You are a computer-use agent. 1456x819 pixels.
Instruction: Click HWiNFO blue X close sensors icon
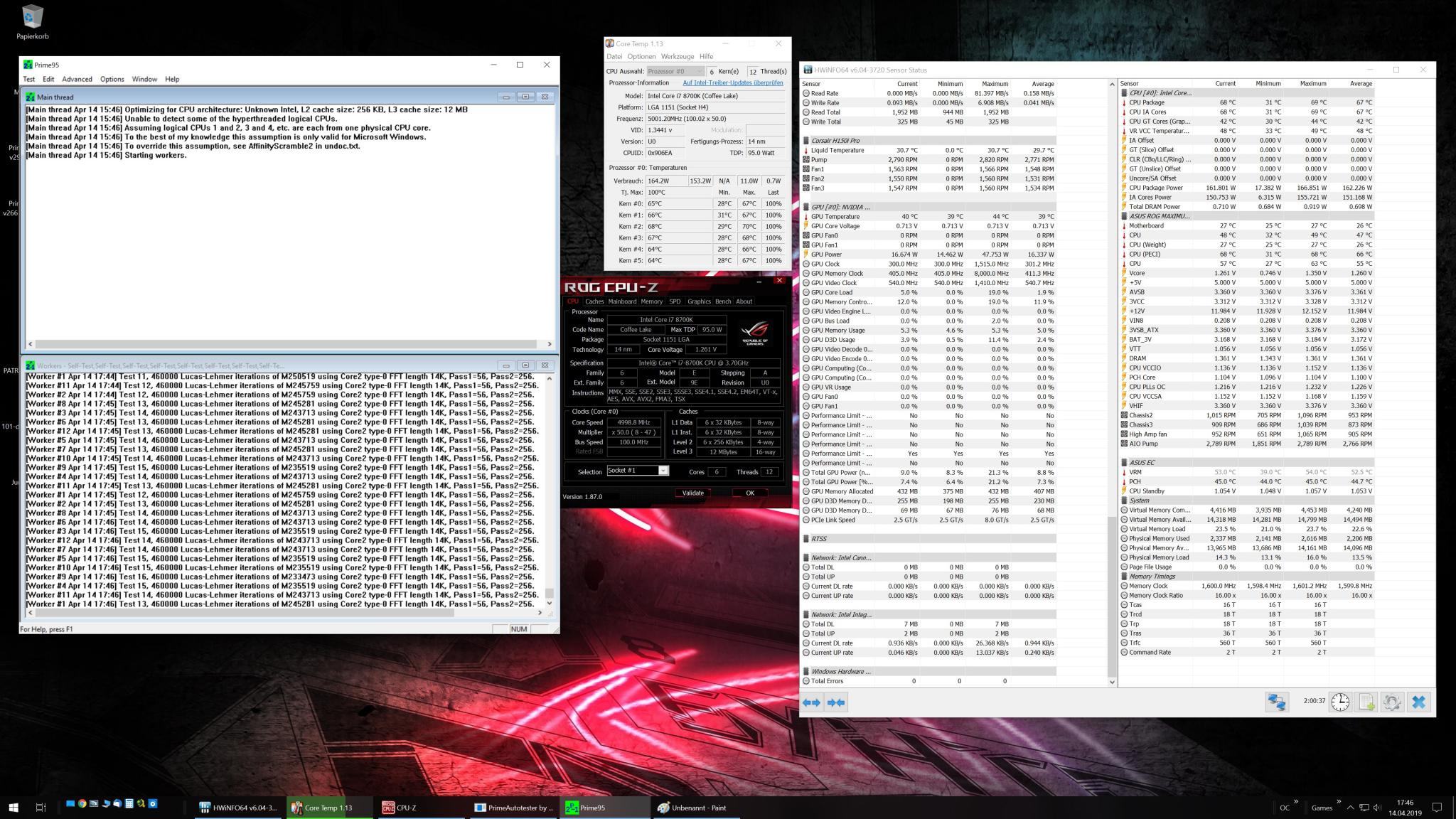(x=1418, y=702)
